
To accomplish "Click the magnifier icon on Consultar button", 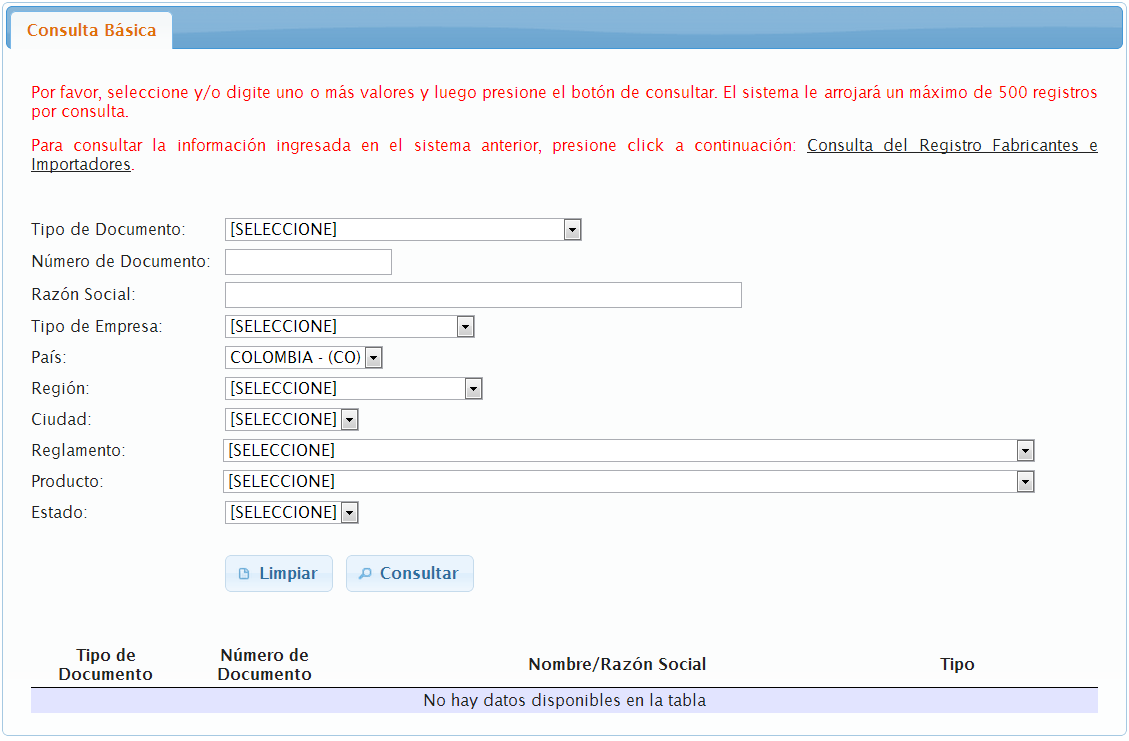I will click(x=365, y=574).
